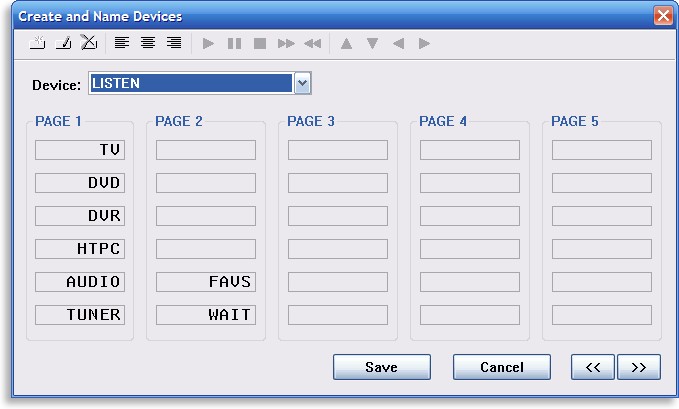Click the rename device pencil icon
This screenshot has width=679, height=409.
[x=63, y=43]
